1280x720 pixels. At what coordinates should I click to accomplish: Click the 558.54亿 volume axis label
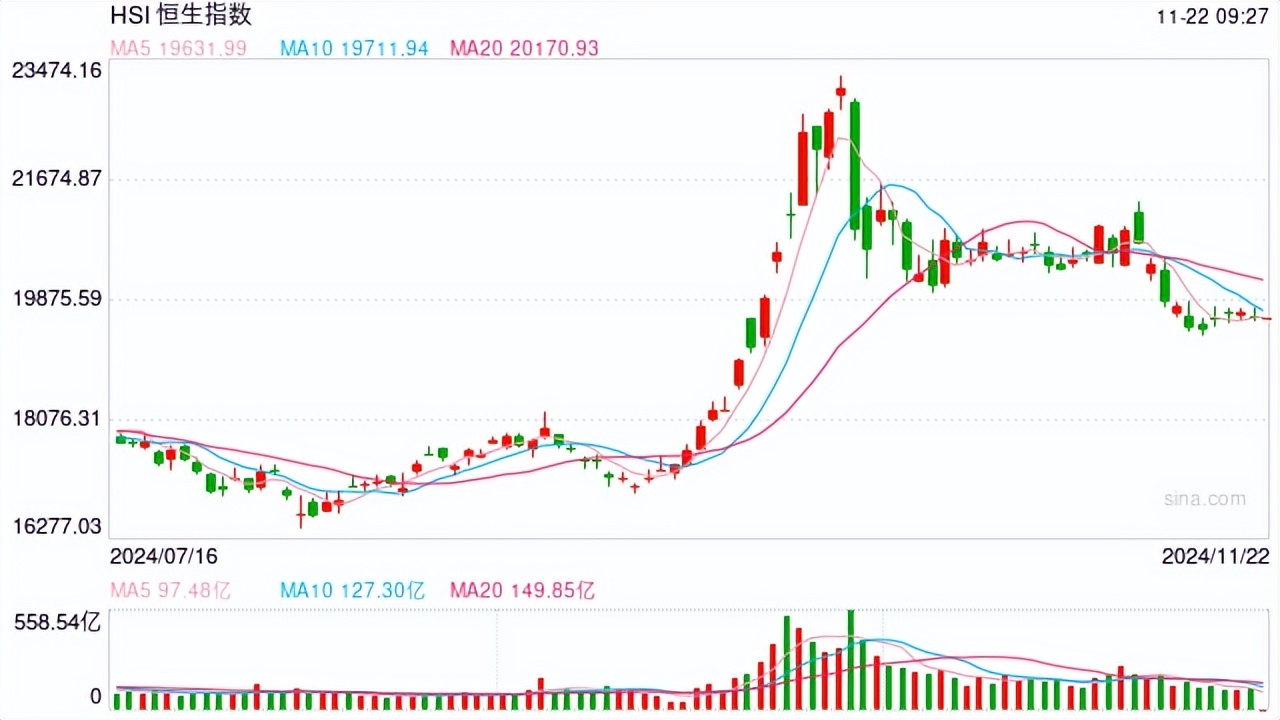coord(56,622)
